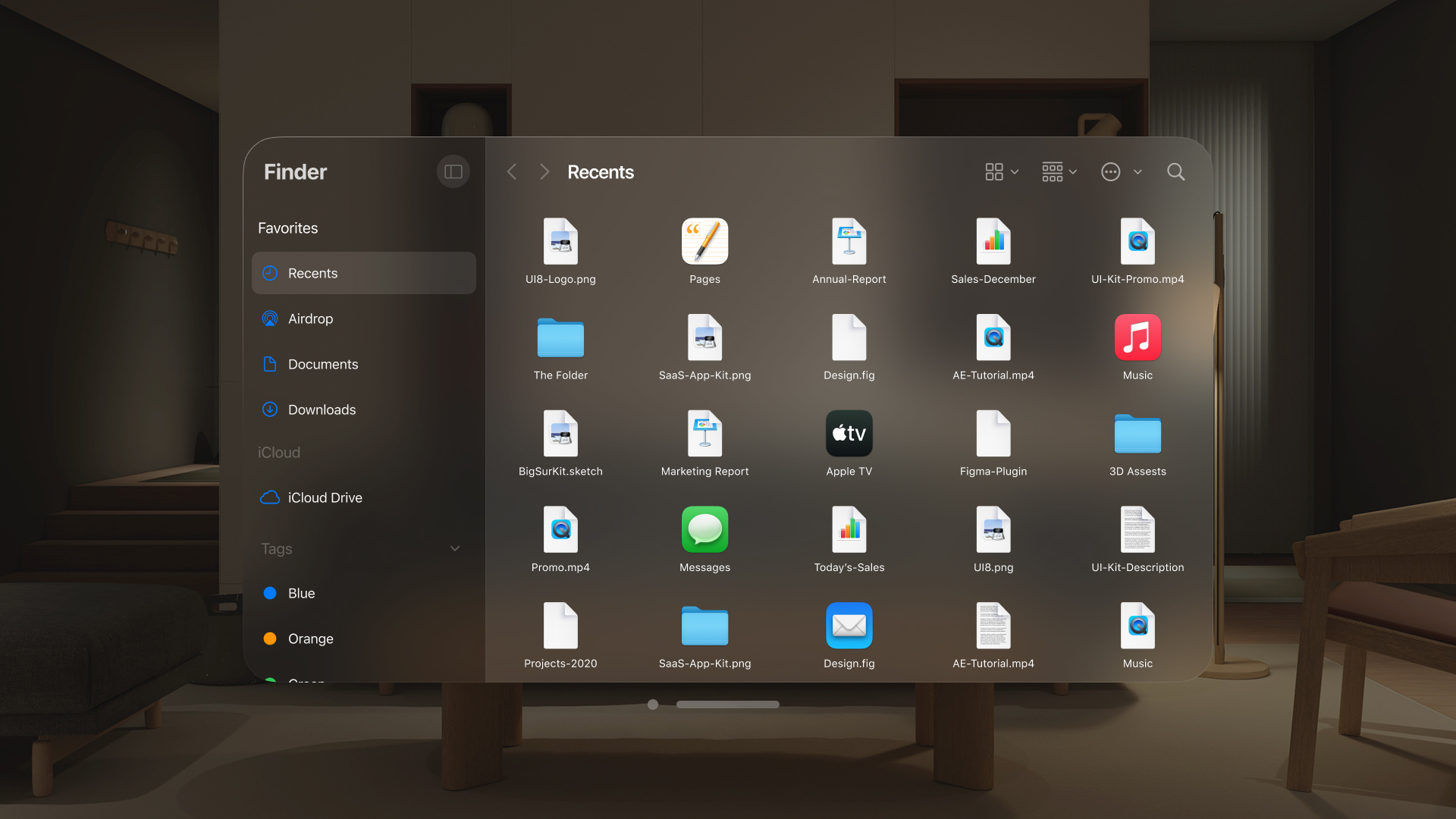
Task: Toggle the sidebar visibility button
Action: click(x=453, y=172)
